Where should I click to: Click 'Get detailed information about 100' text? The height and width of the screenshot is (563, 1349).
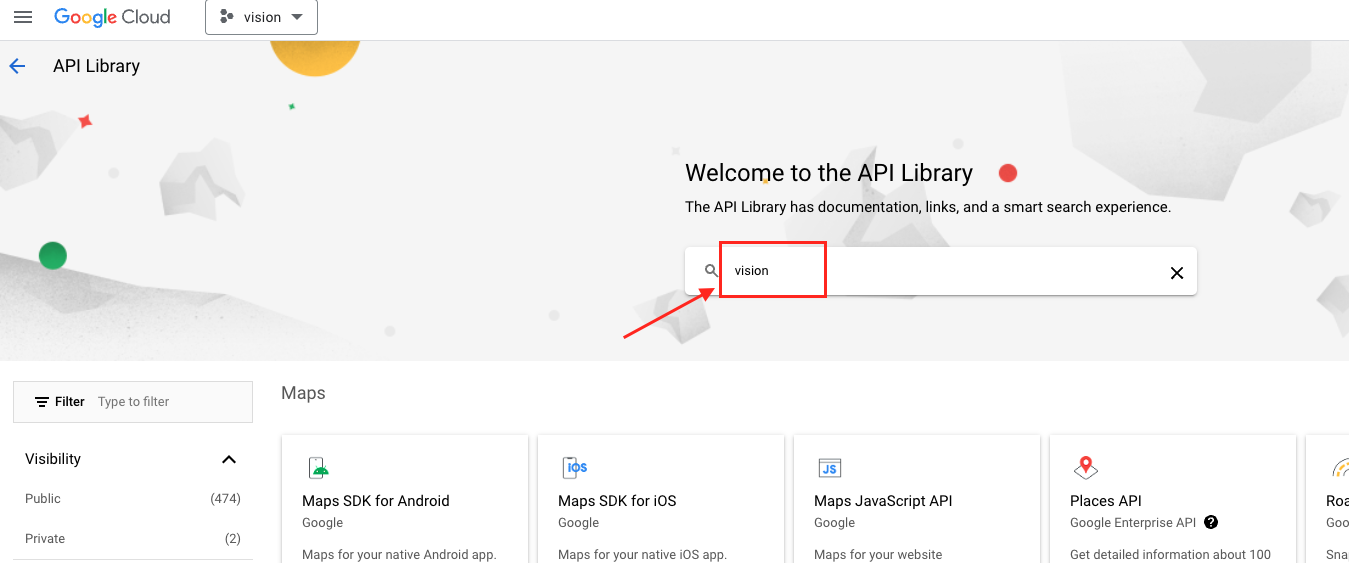(1170, 554)
